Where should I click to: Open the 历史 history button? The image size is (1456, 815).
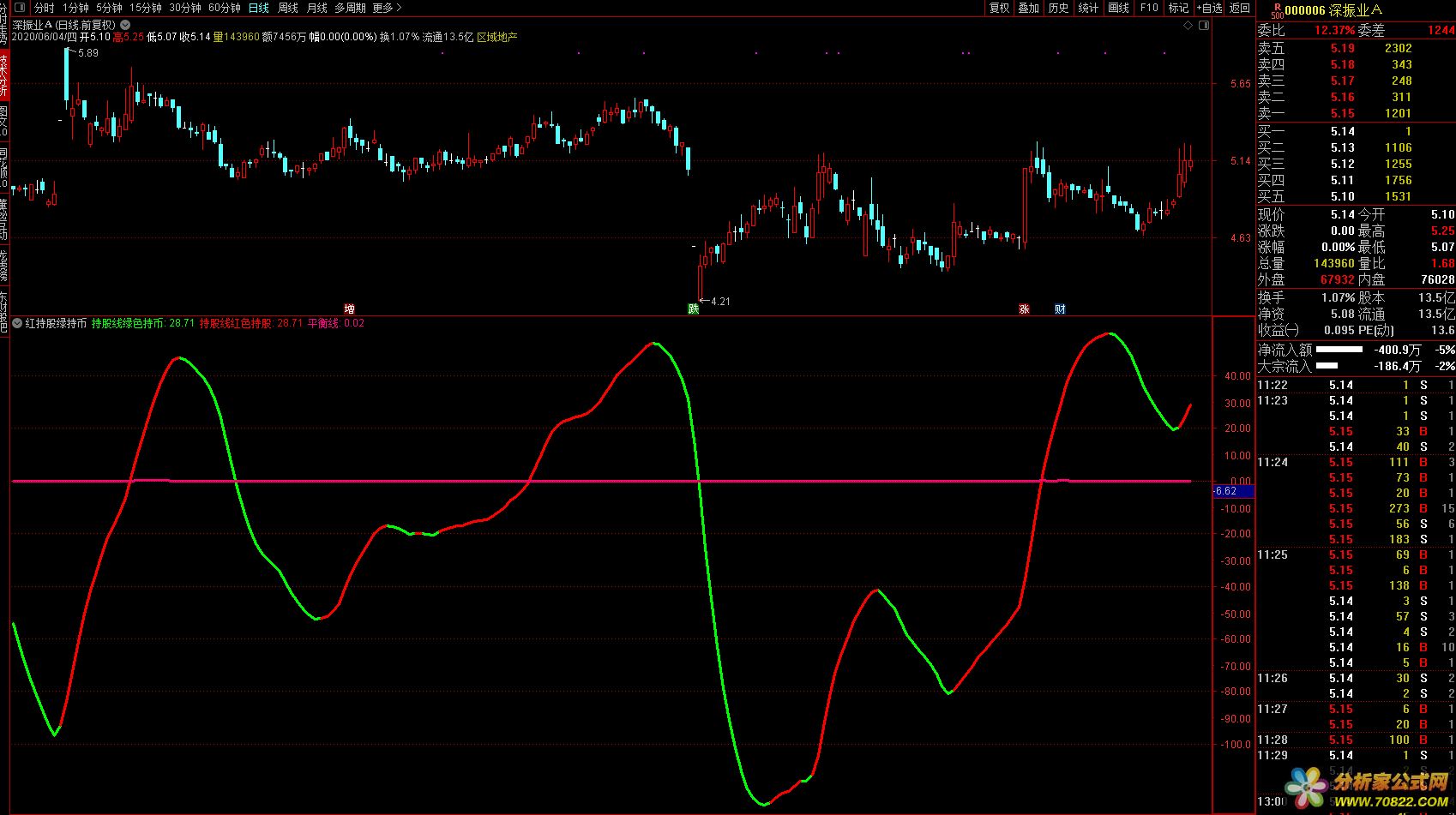tap(1058, 8)
